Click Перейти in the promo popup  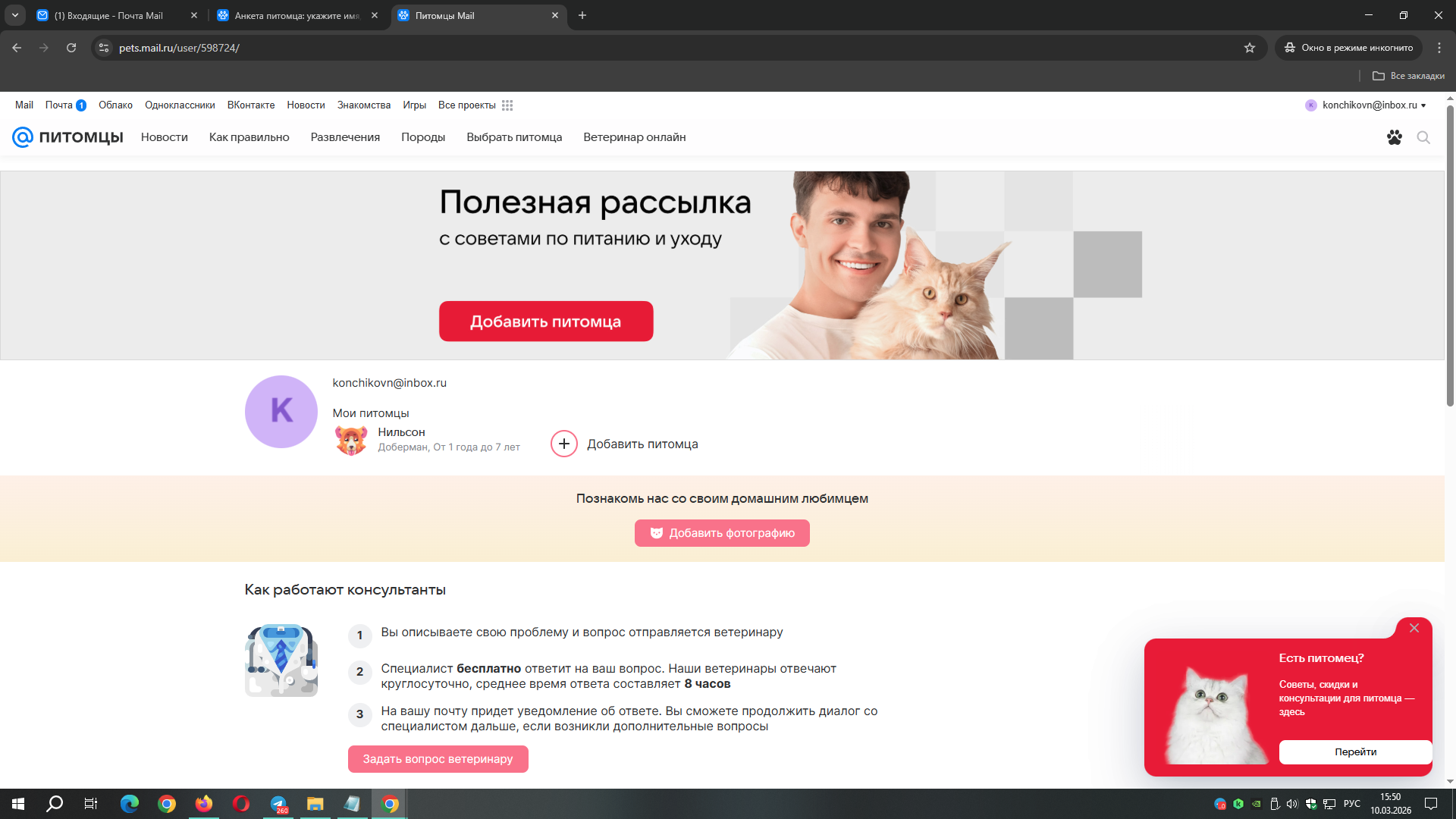click(x=1355, y=752)
